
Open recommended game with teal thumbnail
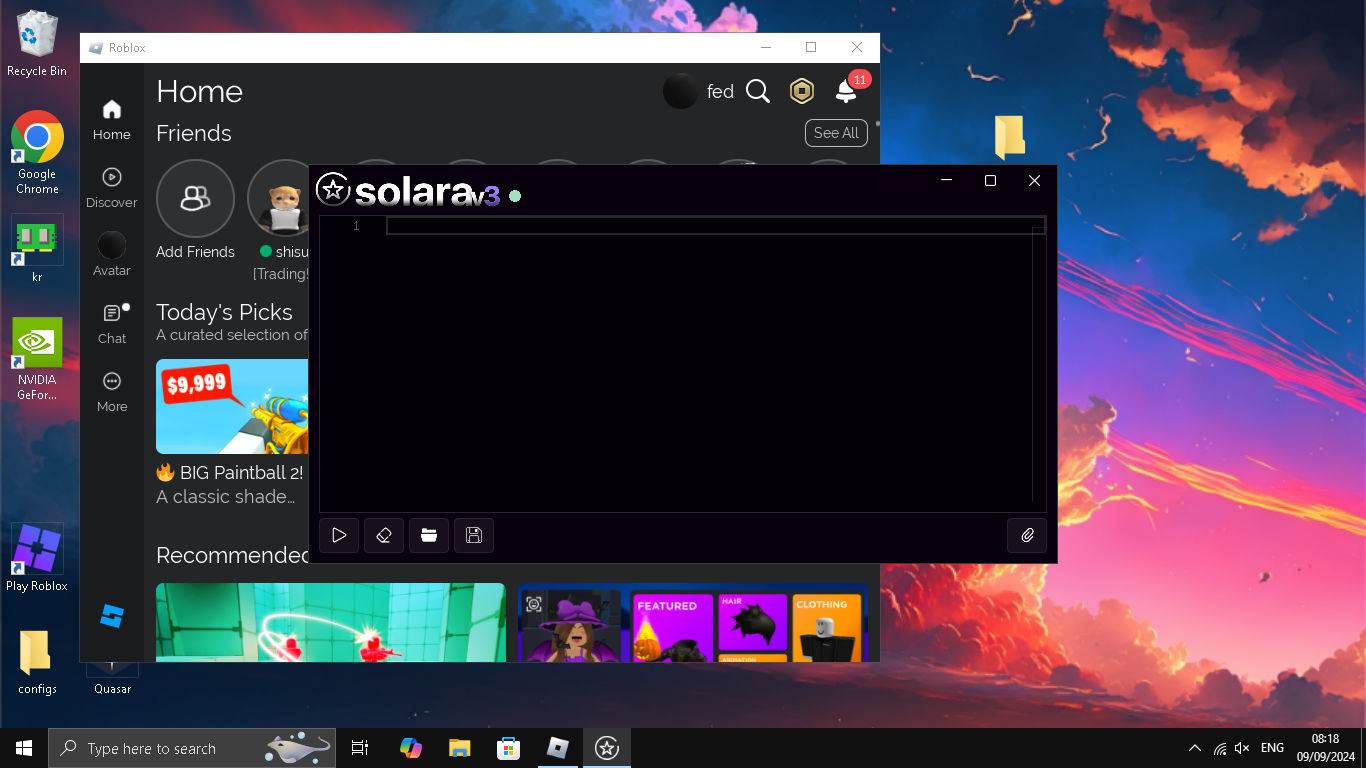pyautogui.click(x=331, y=623)
